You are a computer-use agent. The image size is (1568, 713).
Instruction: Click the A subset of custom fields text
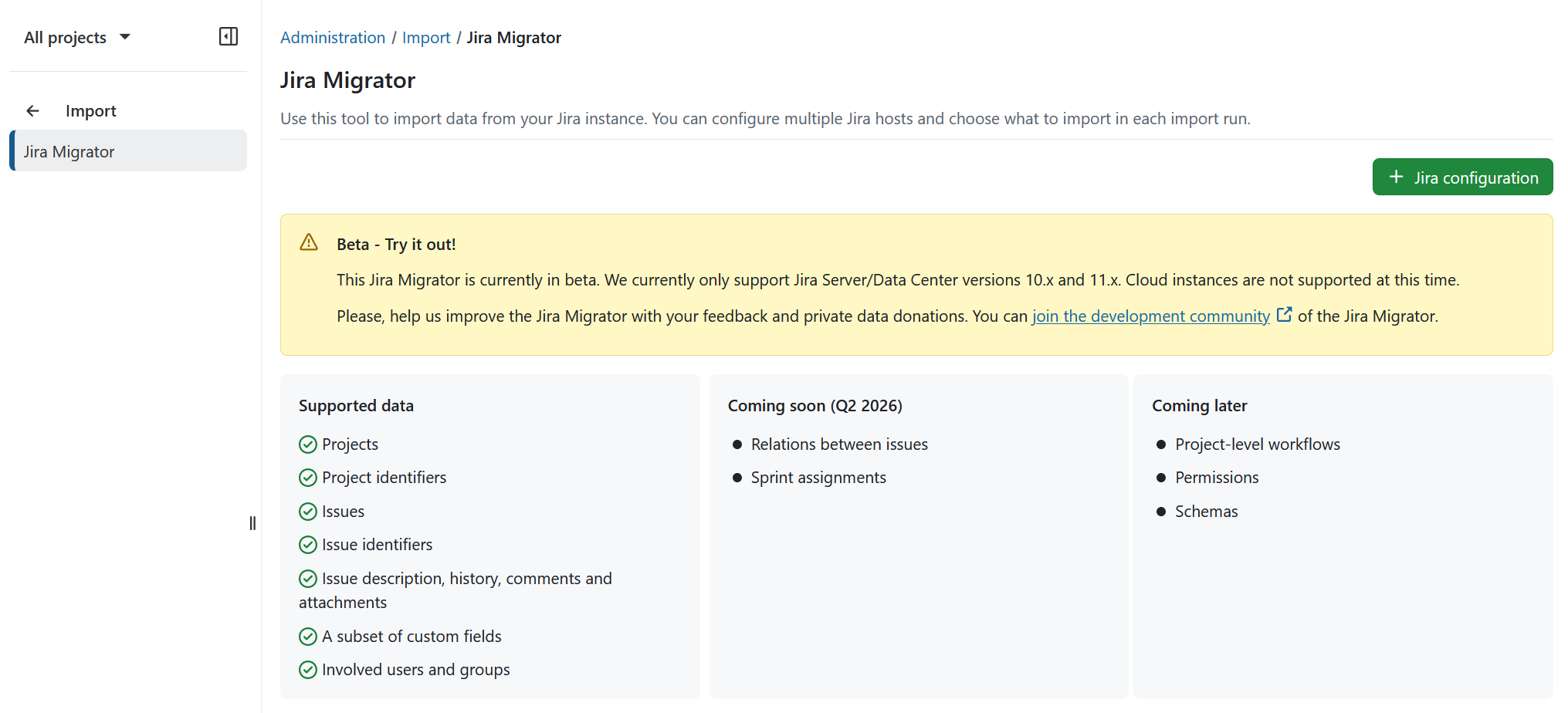[x=411, y=637]
